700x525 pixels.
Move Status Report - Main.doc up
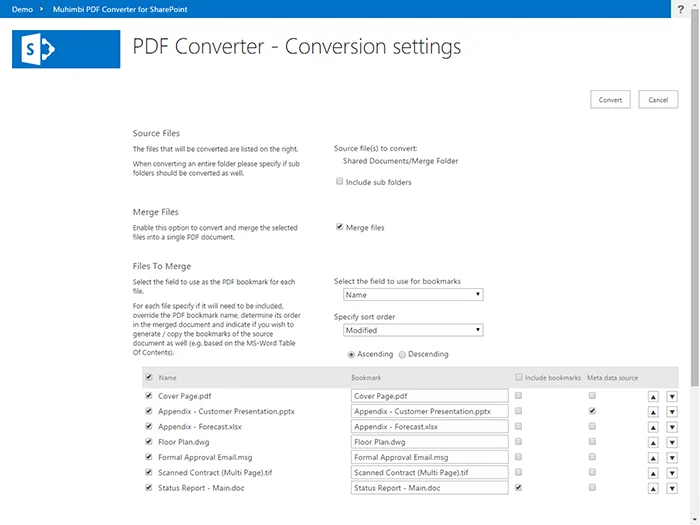(653, 488)
